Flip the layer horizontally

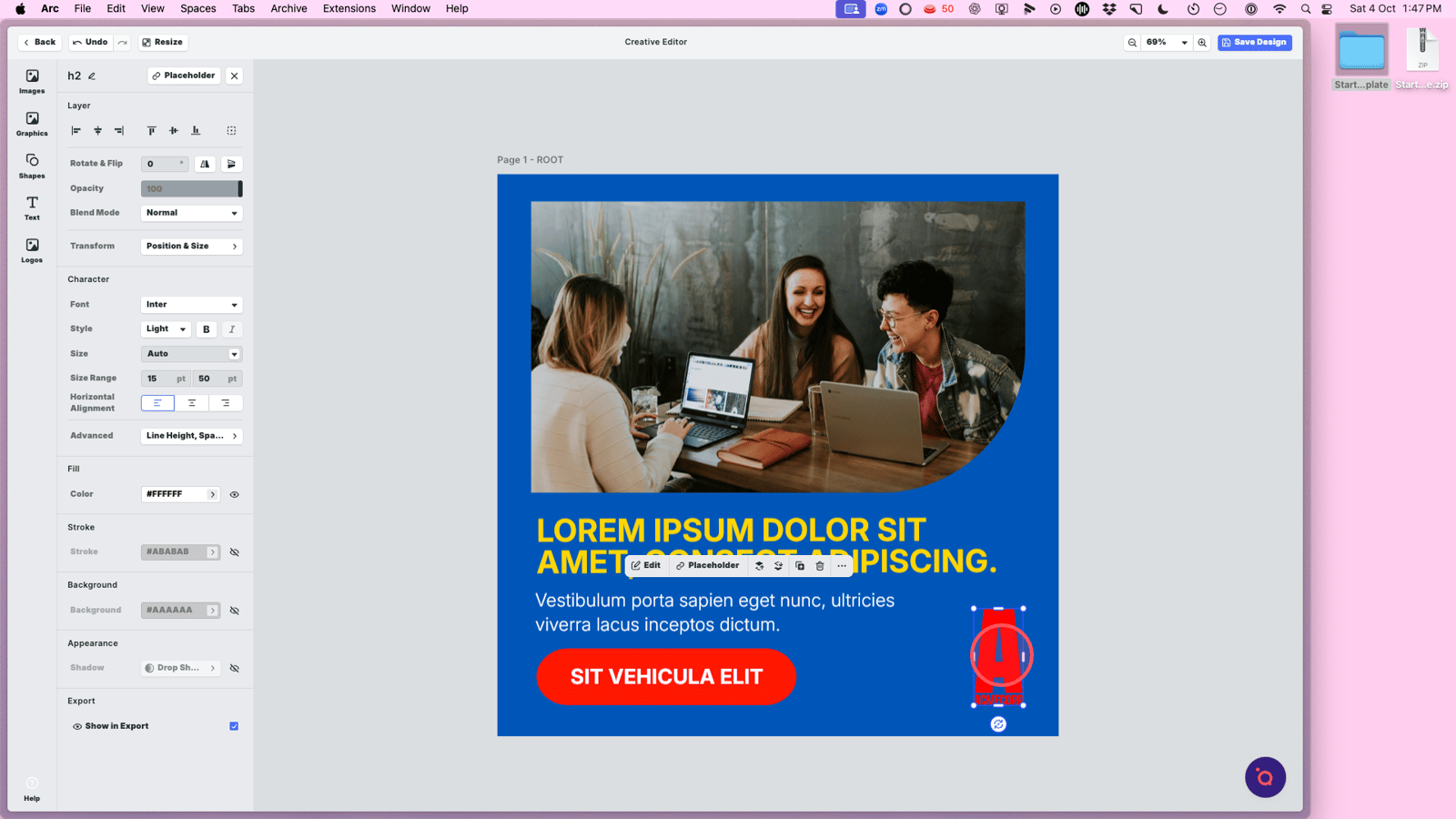205,164
